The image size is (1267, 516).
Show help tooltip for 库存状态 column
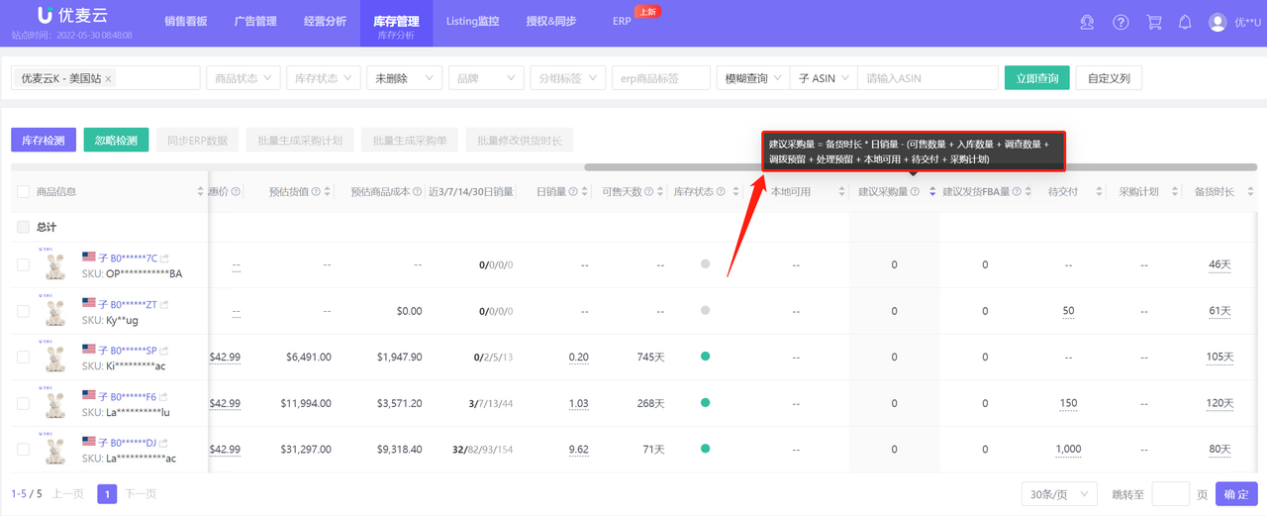click(x=721, y=192)
